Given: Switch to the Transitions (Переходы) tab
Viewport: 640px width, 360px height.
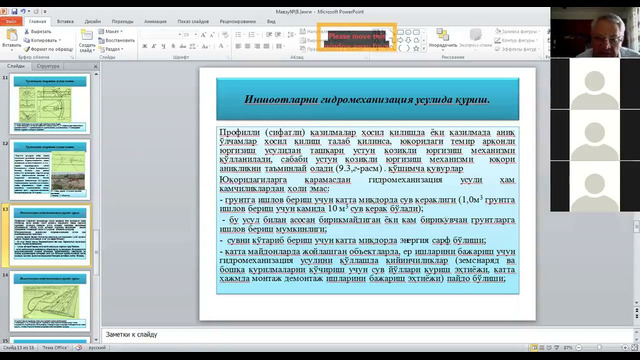Looking at the screenshot, I should click(x=122, y=21).
